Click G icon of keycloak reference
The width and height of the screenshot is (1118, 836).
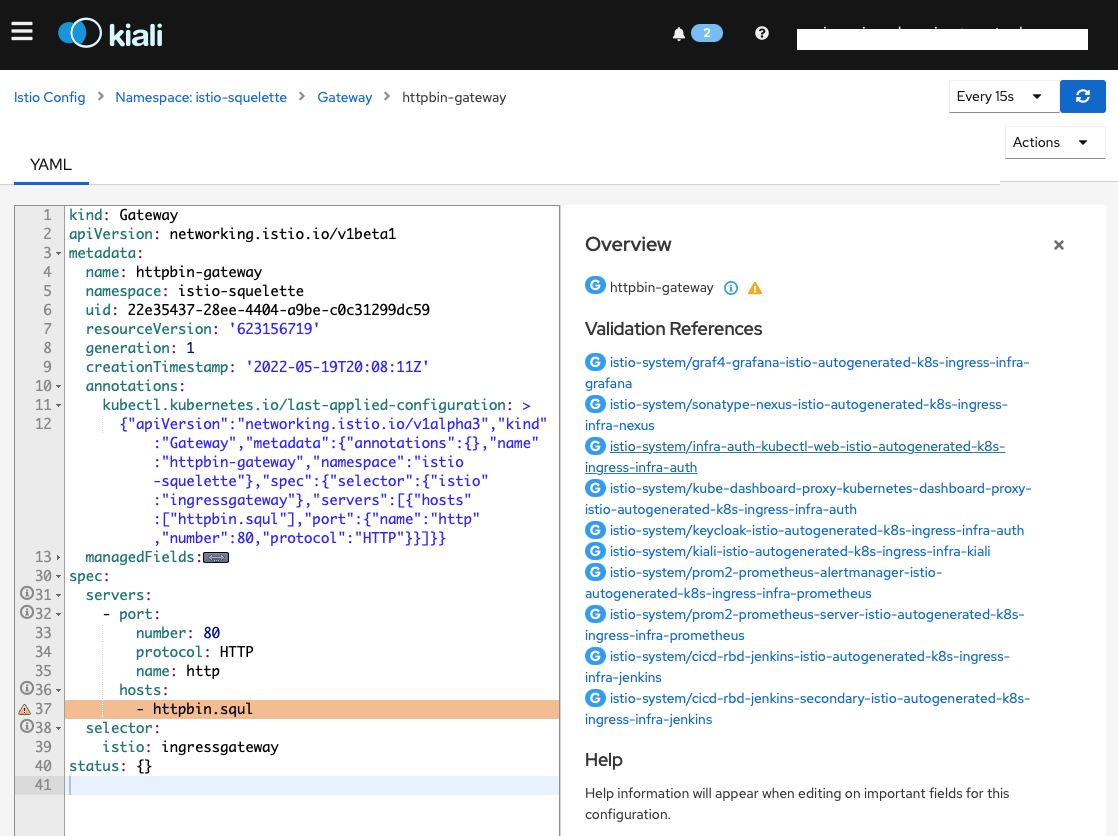click(595, 530)
